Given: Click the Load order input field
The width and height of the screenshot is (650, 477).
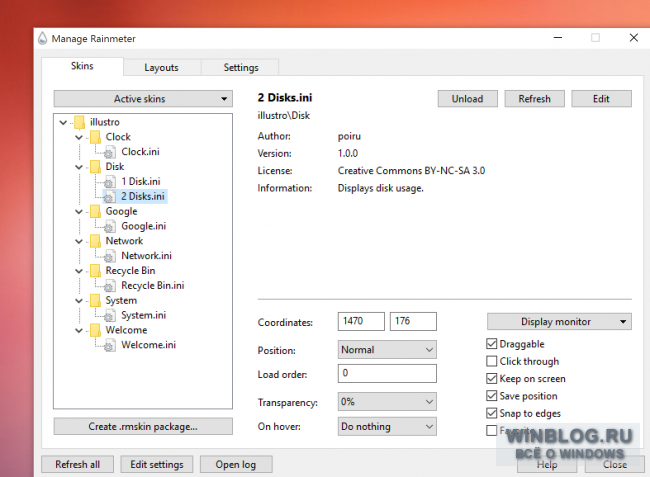Looking at the screenshot, I should pyautogui.click(x=387, y=373).
